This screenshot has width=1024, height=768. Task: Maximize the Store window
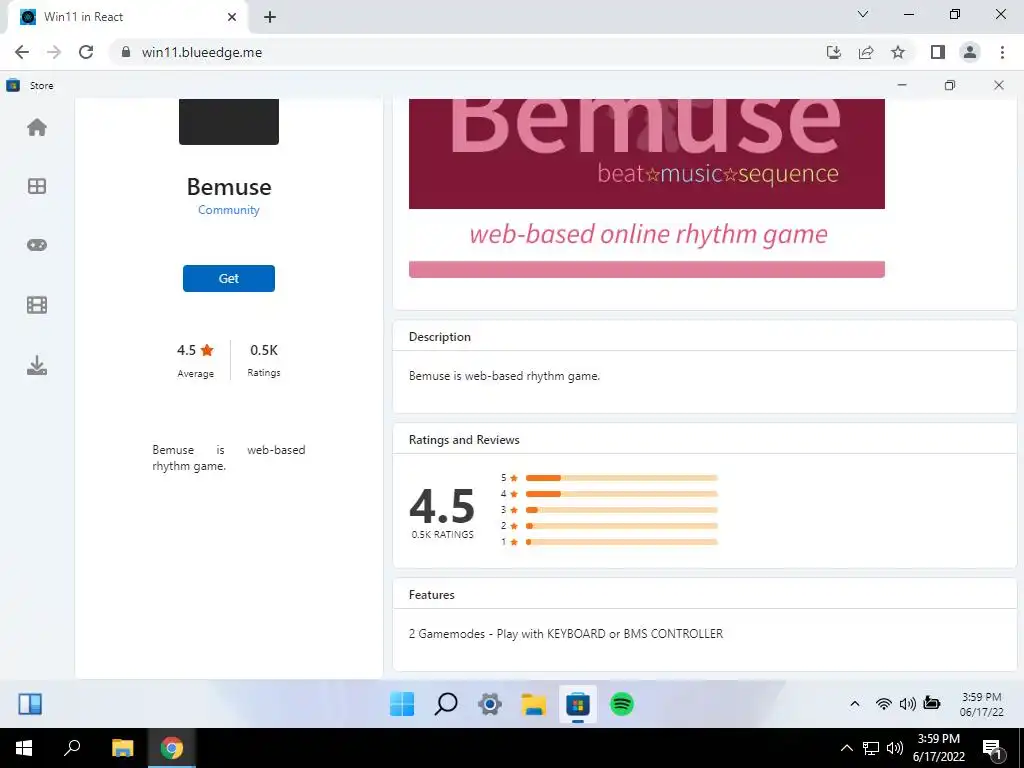coord(950,85)
